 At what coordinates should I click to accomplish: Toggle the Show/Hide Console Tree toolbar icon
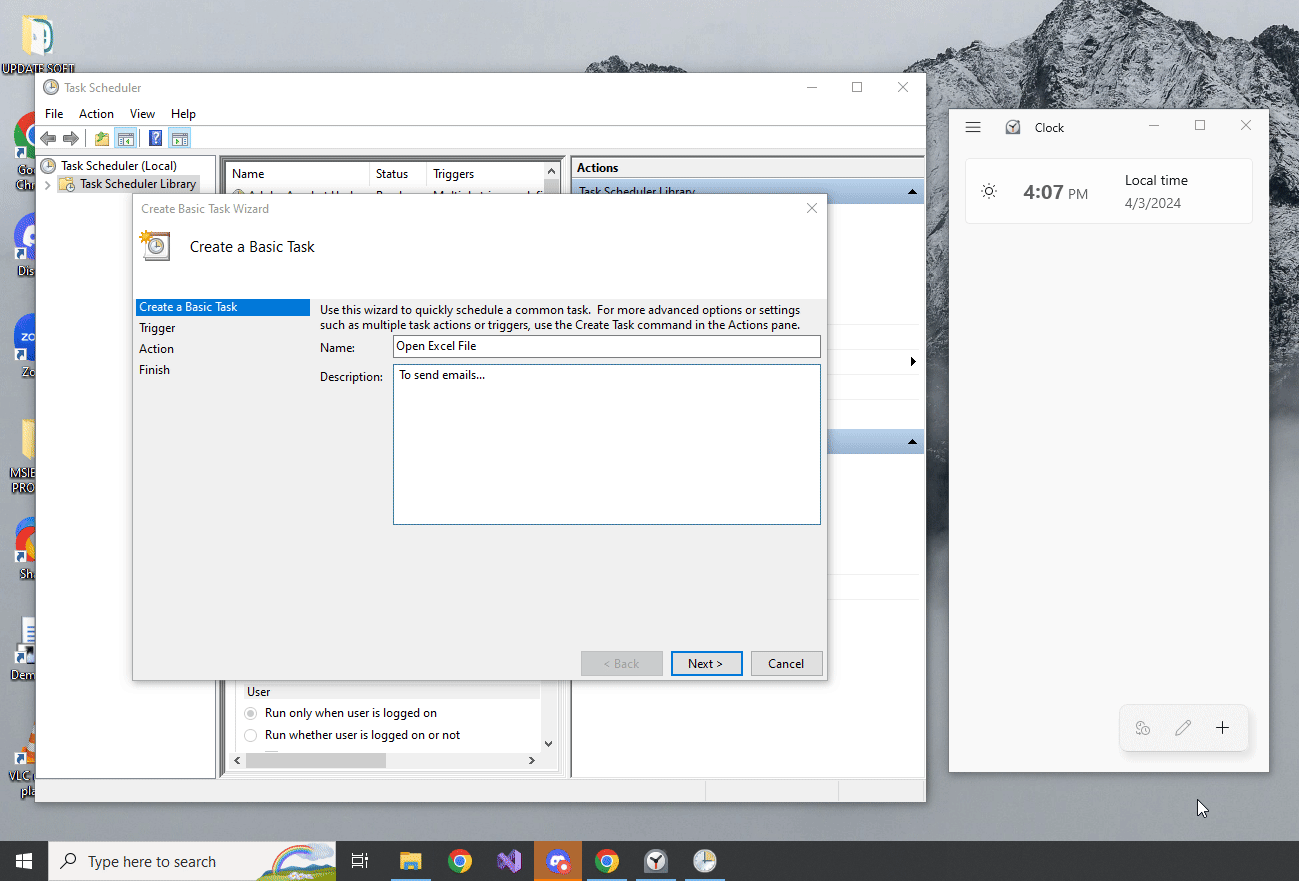click(x=125, y=138)
